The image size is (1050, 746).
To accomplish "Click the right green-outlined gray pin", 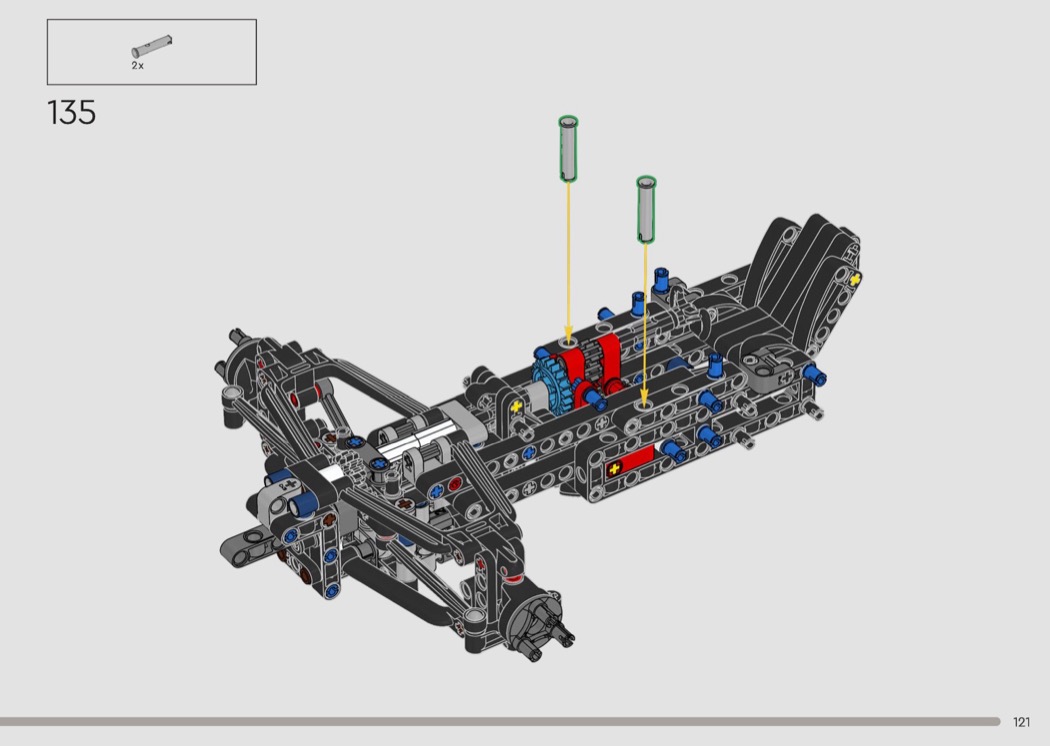I will [x=646, y=208].
